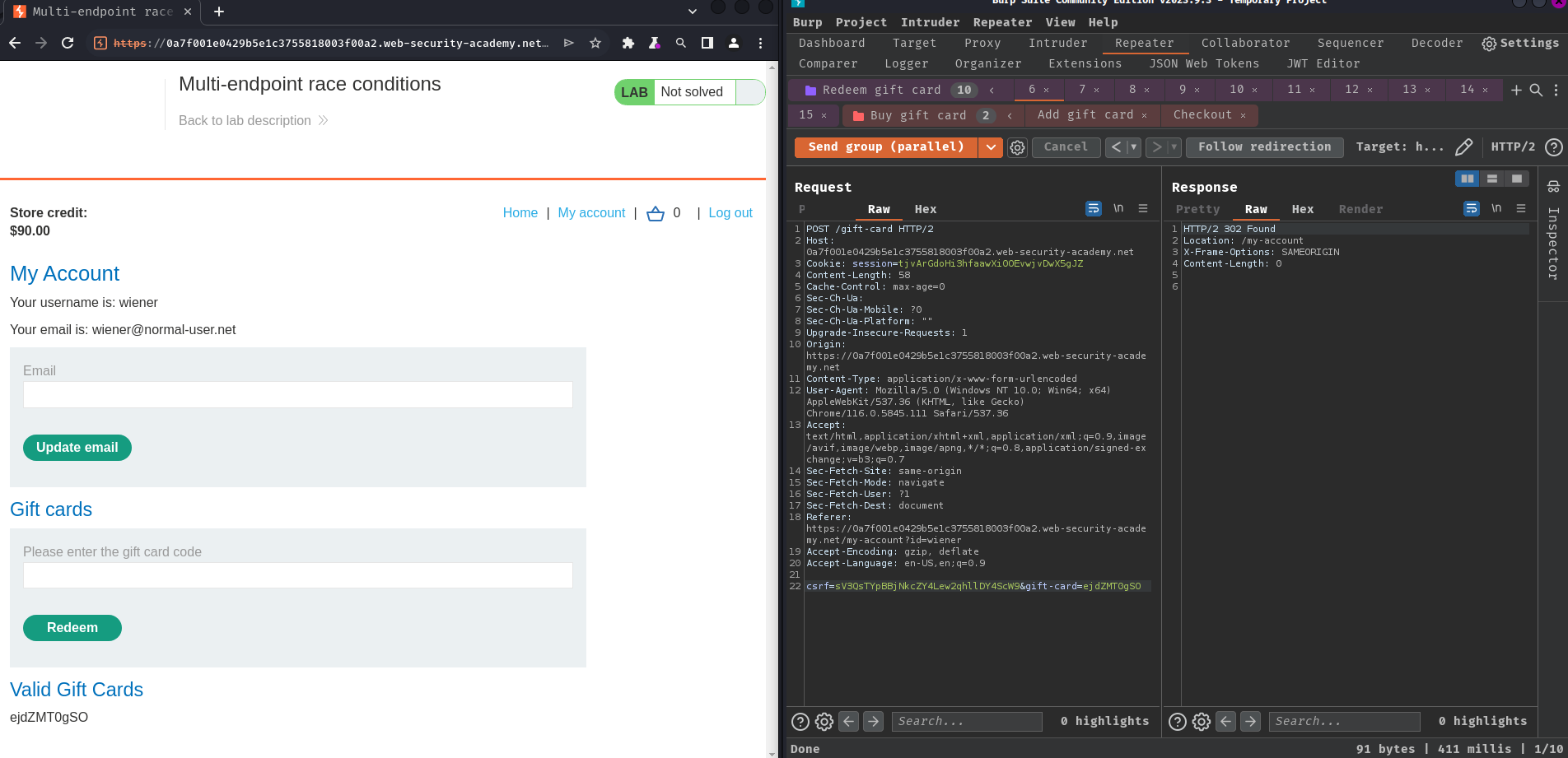
Task: Click Update email button
Action: [77, 448]
